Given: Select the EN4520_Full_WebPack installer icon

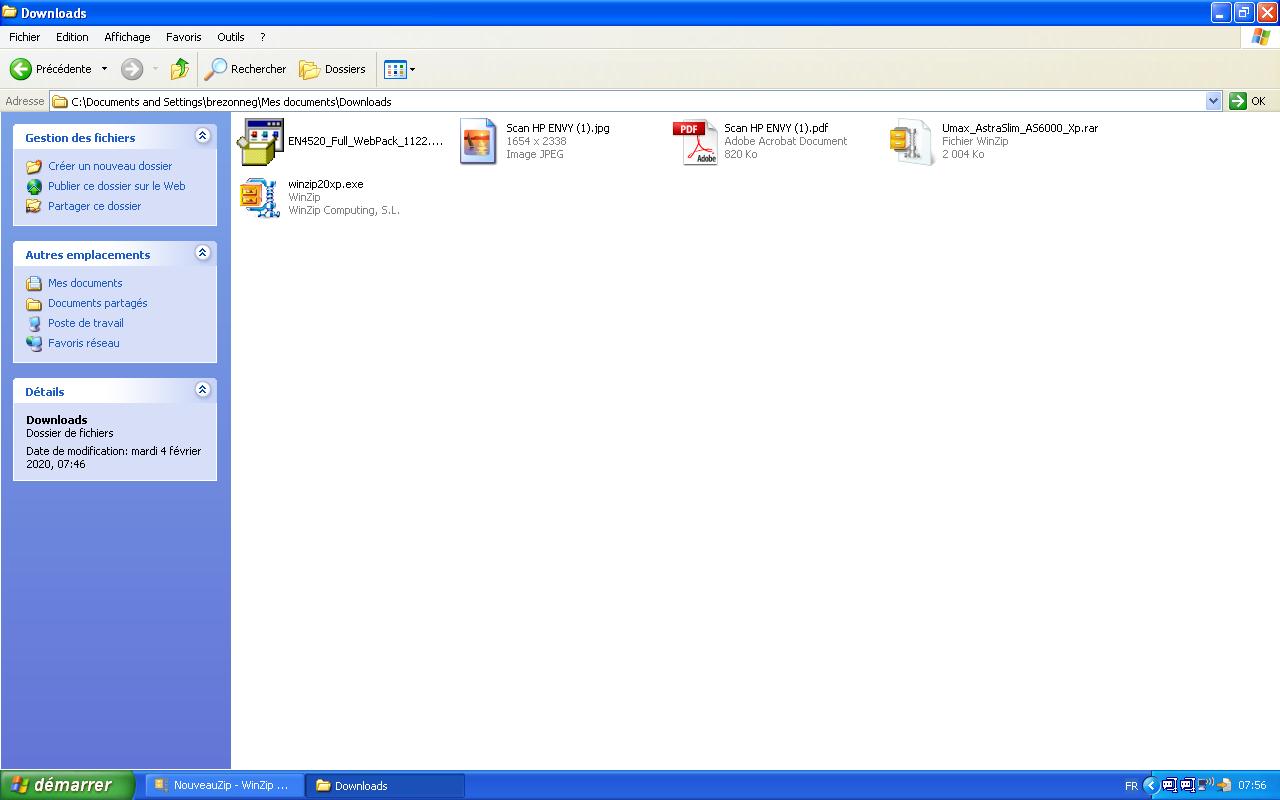Looking at the screenshot, I should click(260, 141).
